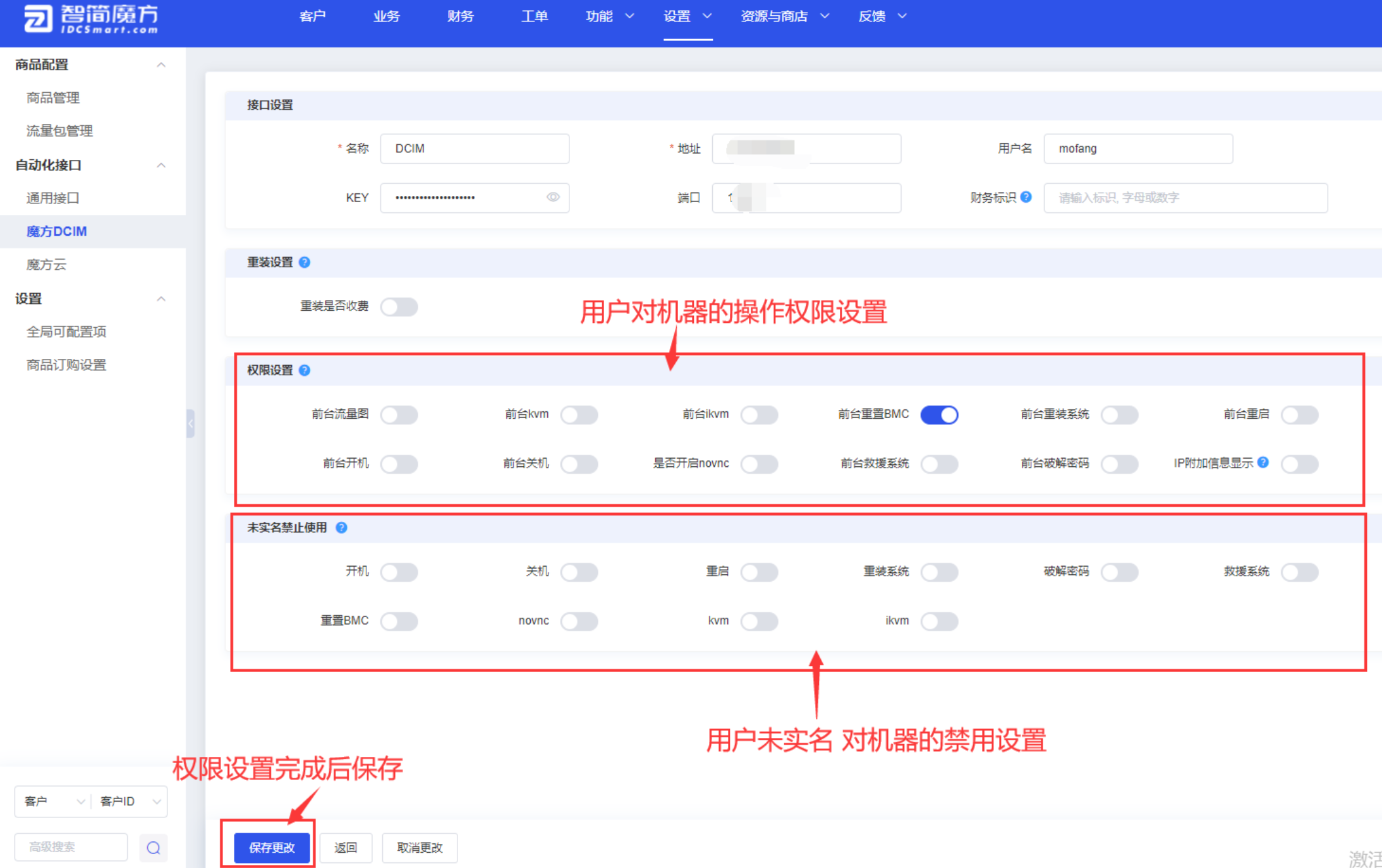
Task: Open the 客户ID field dropdown
Action: [130, 802]
